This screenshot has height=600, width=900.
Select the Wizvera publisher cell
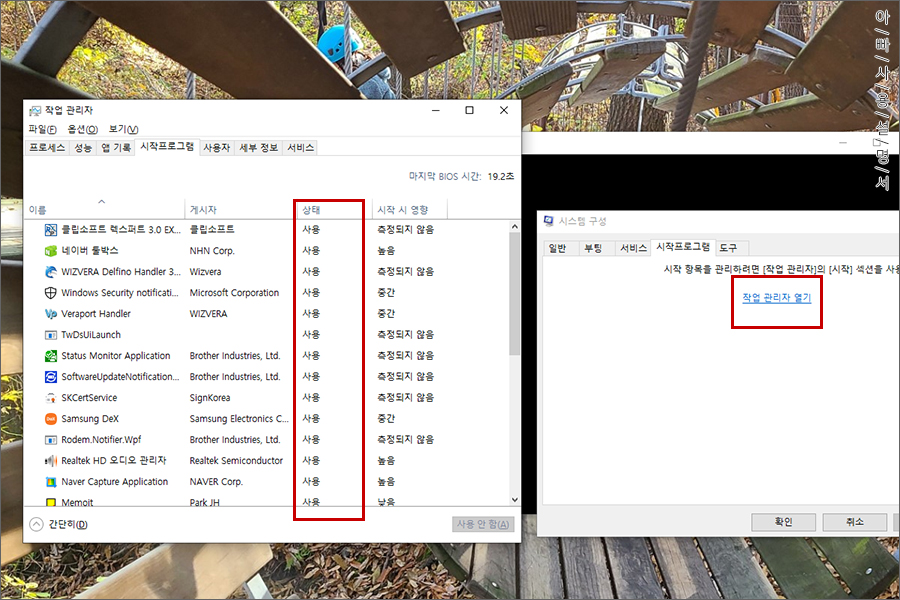[x=205, y=272]
